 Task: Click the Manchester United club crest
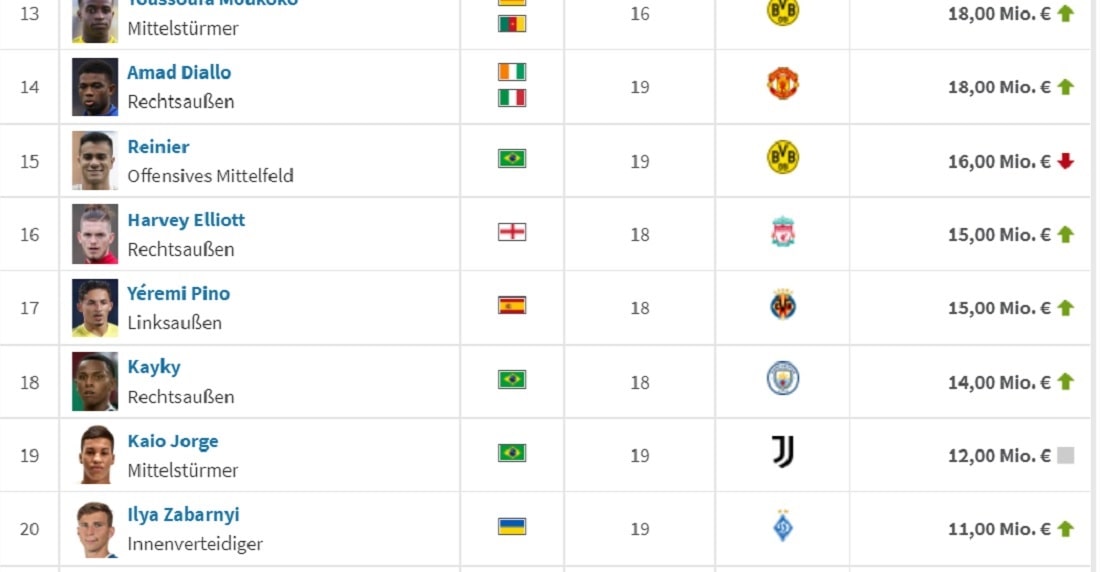[783, 84]
